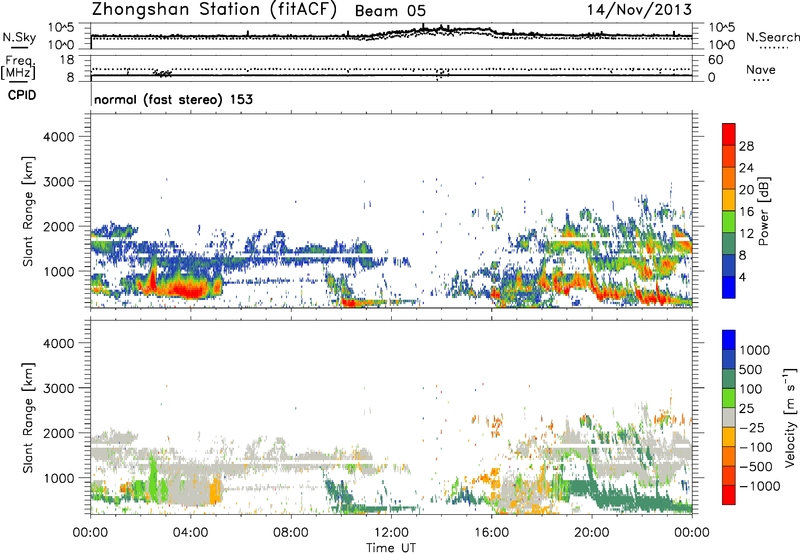Click the date 14/Nov/2013

(x=639, y=9)
